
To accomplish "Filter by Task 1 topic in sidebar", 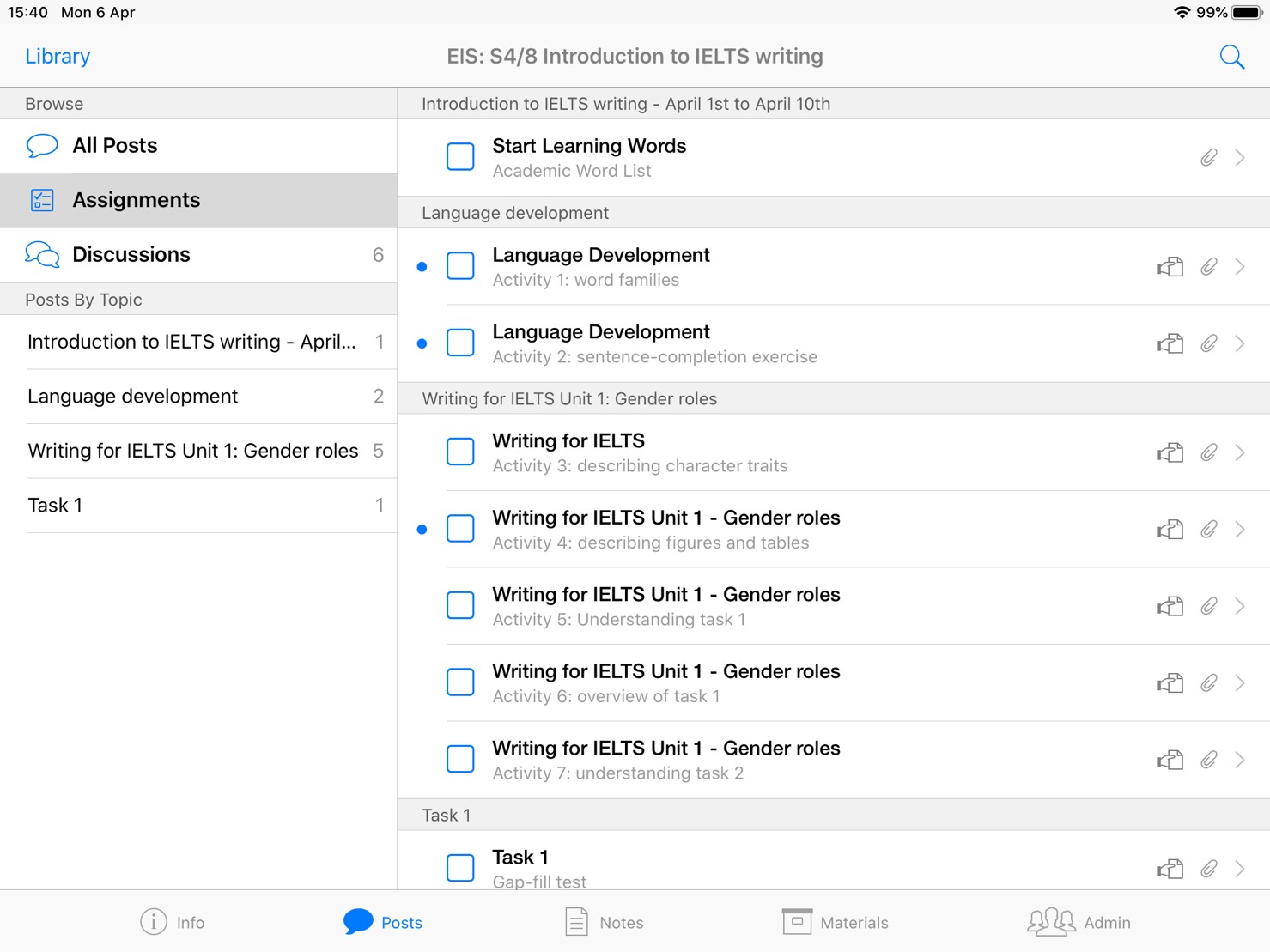I will [x=198, y=506].
